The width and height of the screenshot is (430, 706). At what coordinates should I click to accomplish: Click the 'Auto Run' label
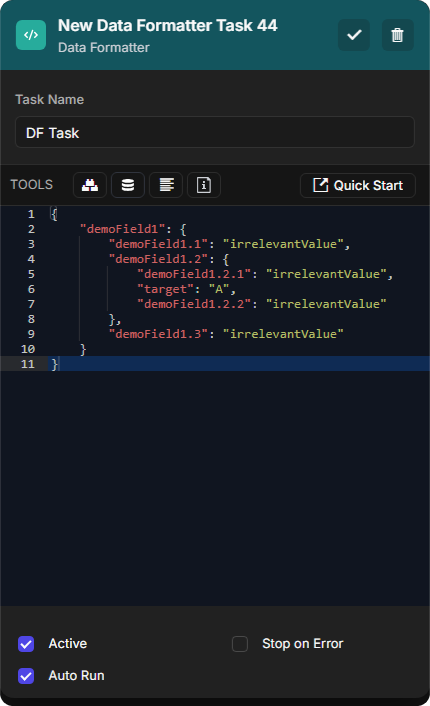click(77, 676)
